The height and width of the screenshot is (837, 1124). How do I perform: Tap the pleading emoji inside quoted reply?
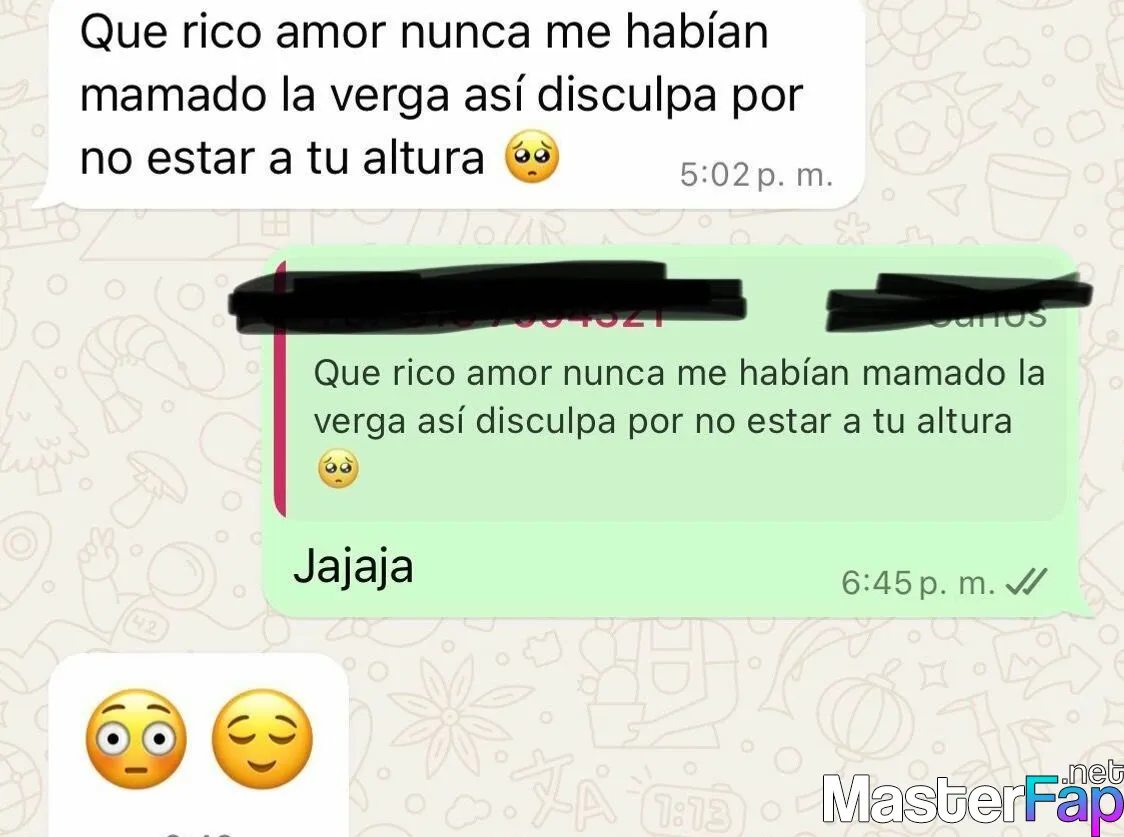click(x=338, y=469)
